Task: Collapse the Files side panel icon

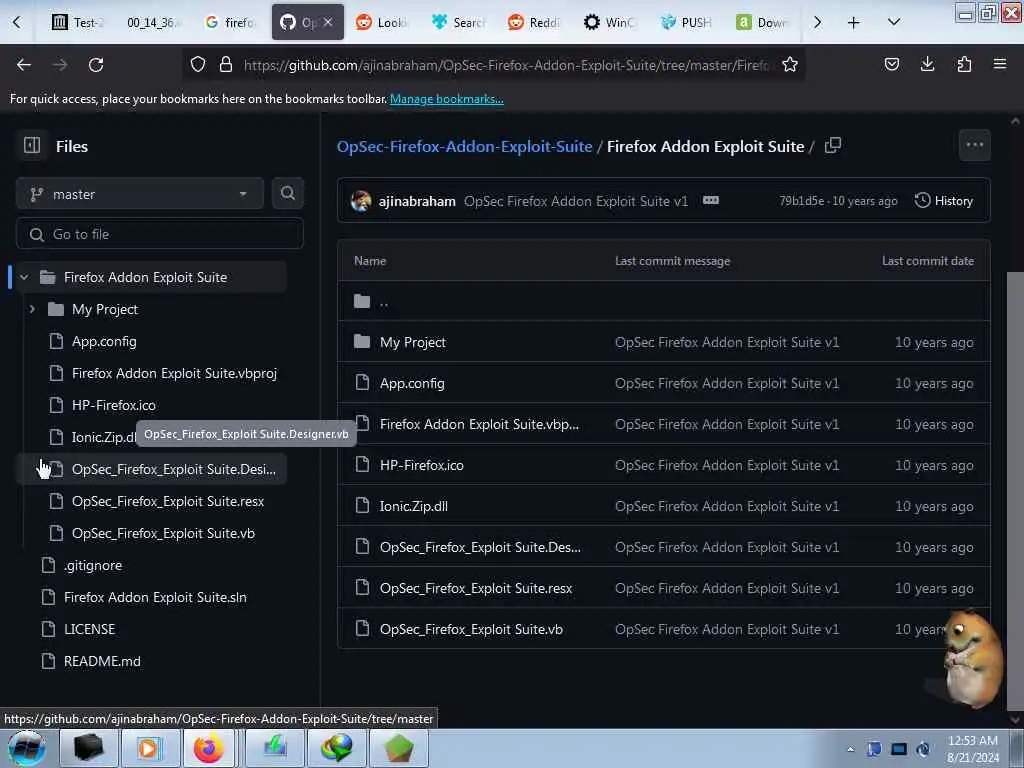Action: point(31,146)
